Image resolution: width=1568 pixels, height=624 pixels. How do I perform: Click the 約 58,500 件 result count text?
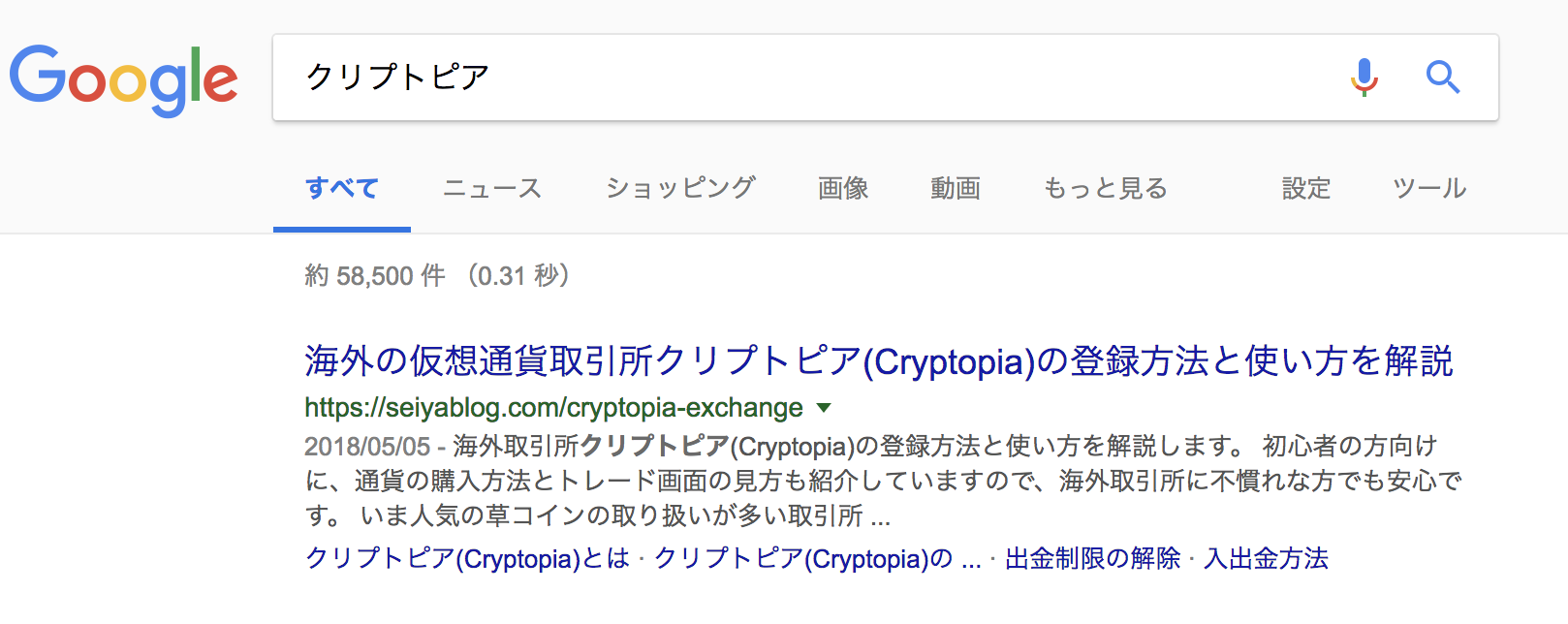tap(375, 276)
